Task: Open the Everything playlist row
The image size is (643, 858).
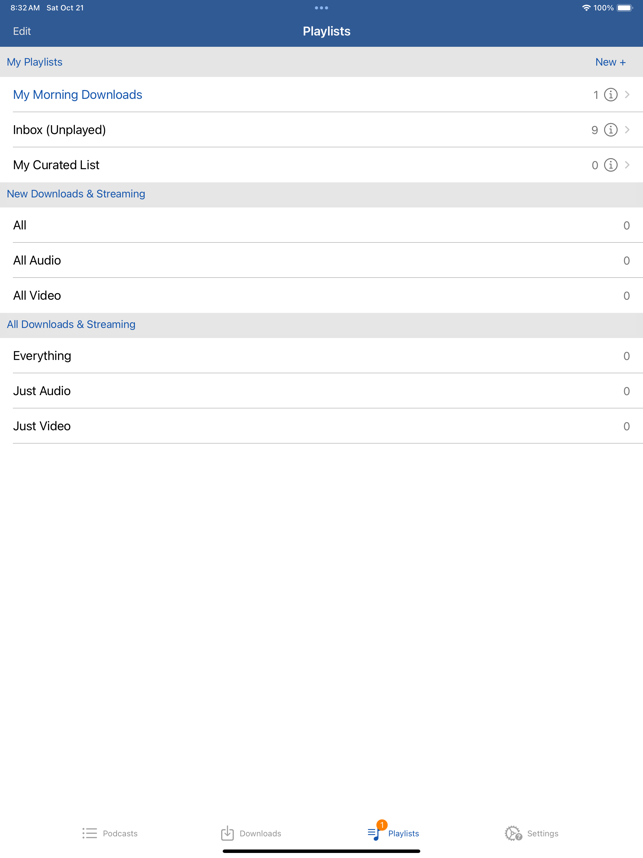Action: coord(321,356)
